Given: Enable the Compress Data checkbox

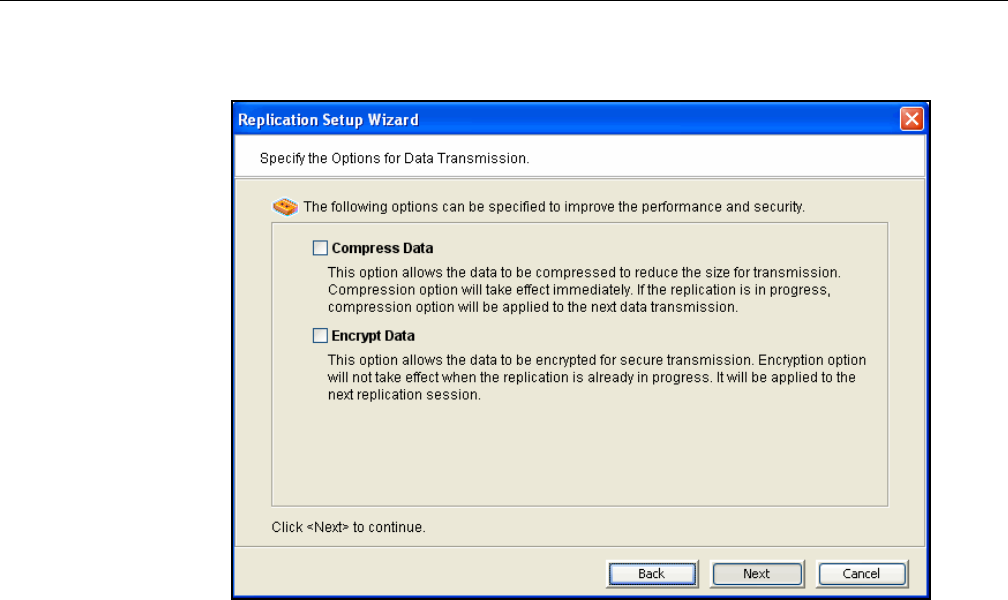Looking at the screenshot, I should click(320, 248).
